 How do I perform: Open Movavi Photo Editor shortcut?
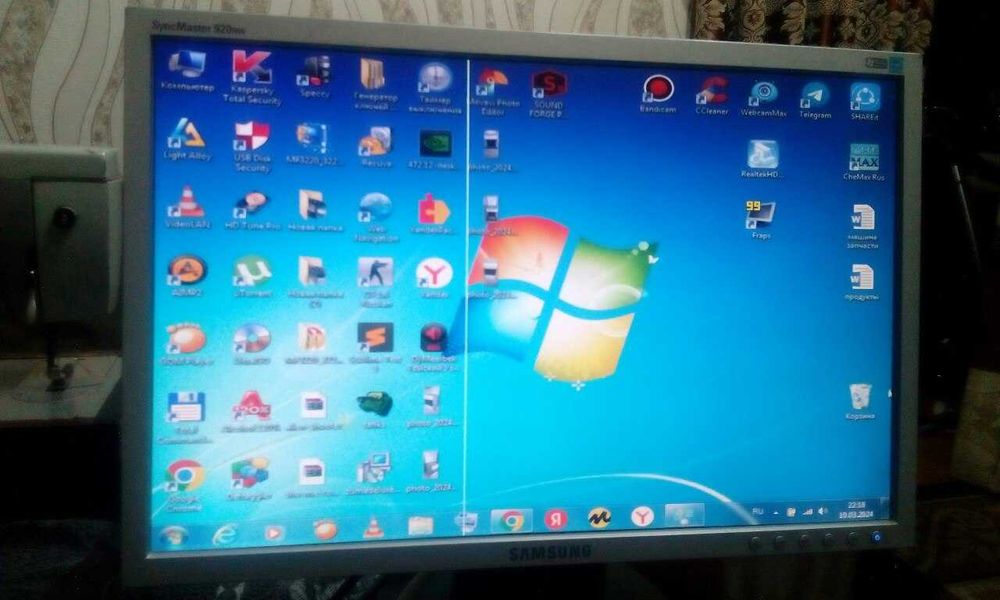click(x=494, y=92)
